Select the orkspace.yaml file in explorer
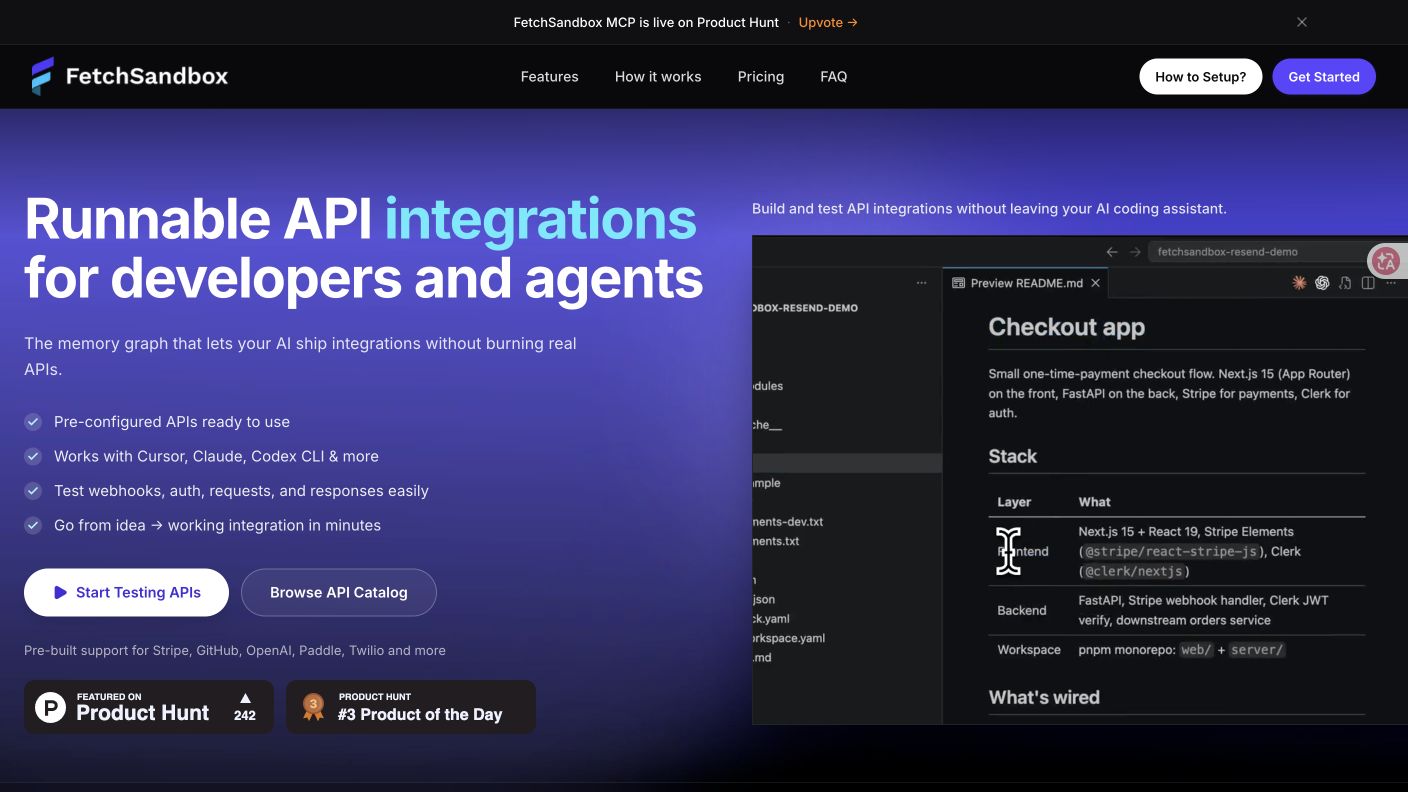The width and height of the screenshot is (1408, 792). (x=788, y=638)
